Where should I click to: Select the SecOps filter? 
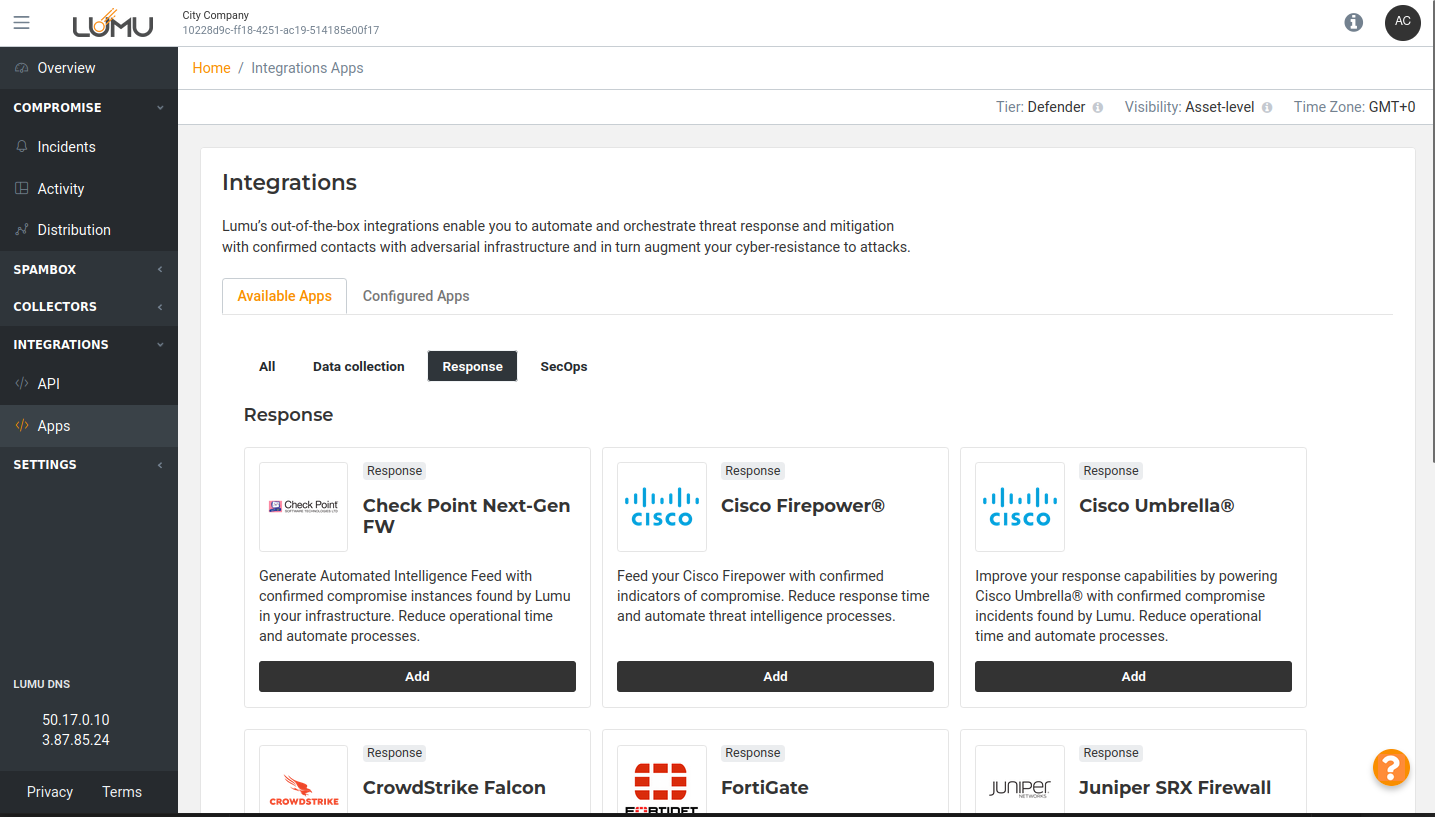[563, 367]
